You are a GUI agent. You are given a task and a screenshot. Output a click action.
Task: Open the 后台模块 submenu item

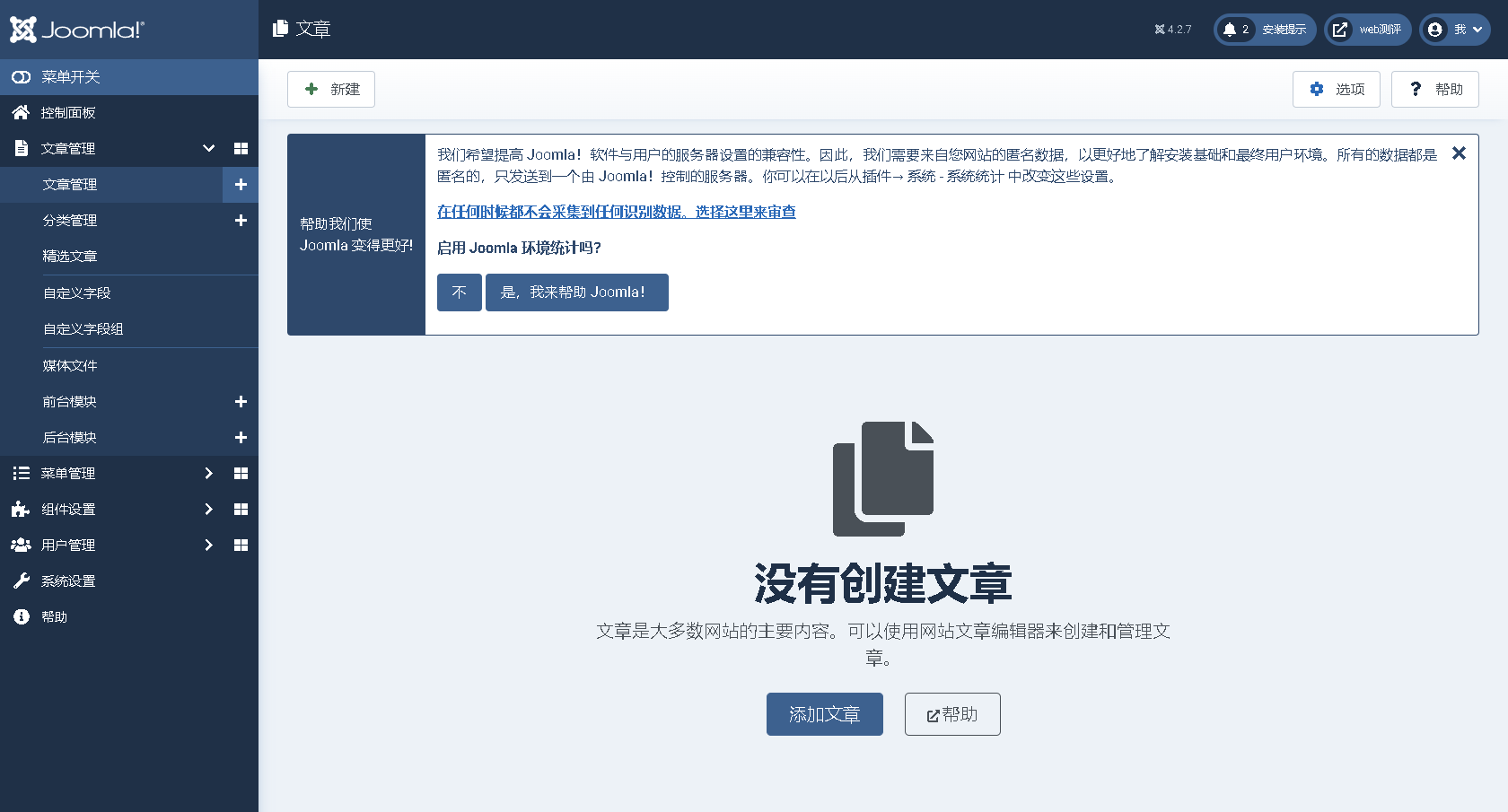pyautogui.click(x=111, y=438)
